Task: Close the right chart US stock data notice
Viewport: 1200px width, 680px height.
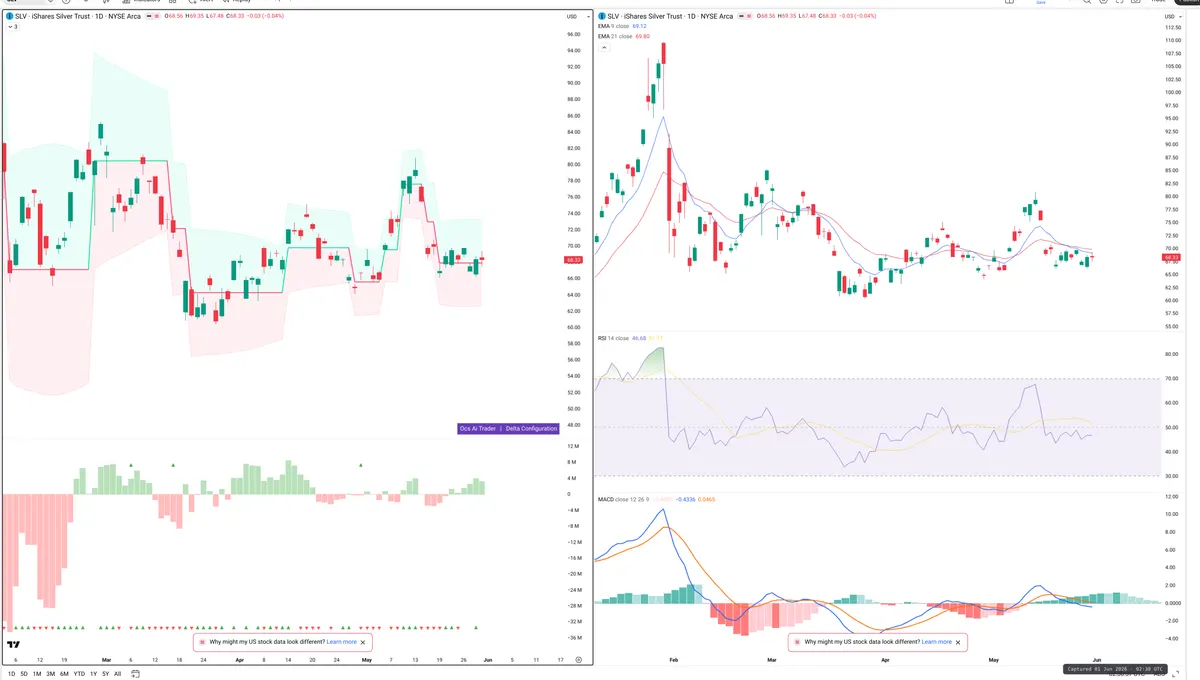Action: click(x=958, y=642)
